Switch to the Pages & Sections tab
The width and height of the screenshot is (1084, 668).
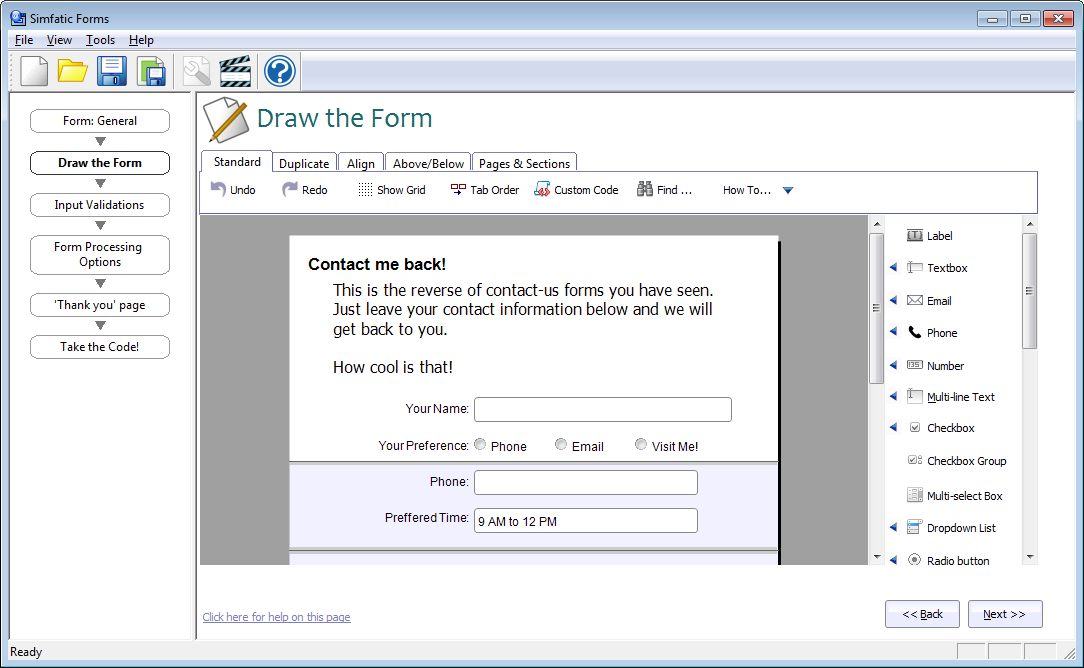[524, 163]
